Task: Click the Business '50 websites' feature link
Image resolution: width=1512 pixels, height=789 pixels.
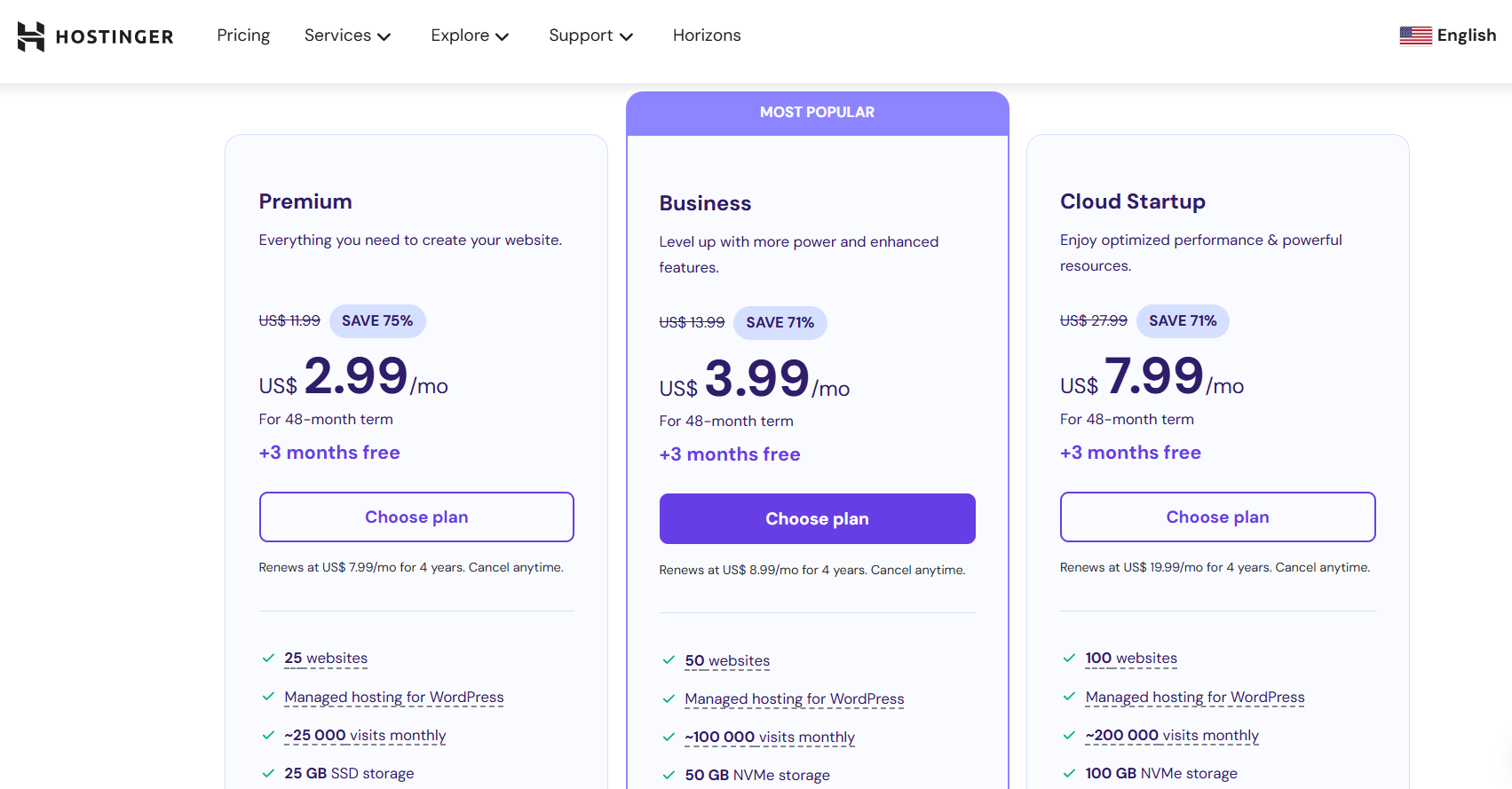Action: click(x=727, y=660)
